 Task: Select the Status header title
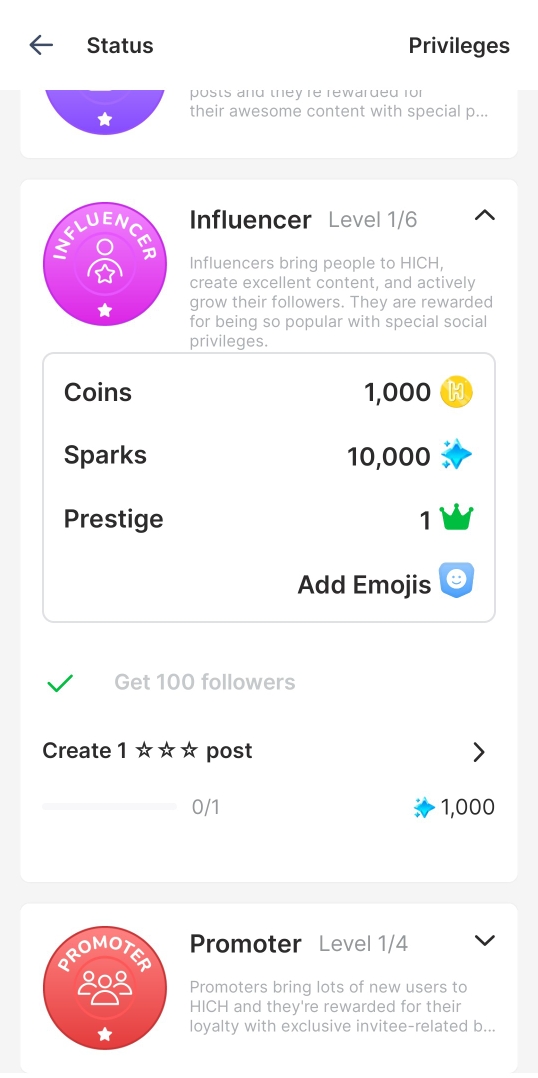pos(120,45)
